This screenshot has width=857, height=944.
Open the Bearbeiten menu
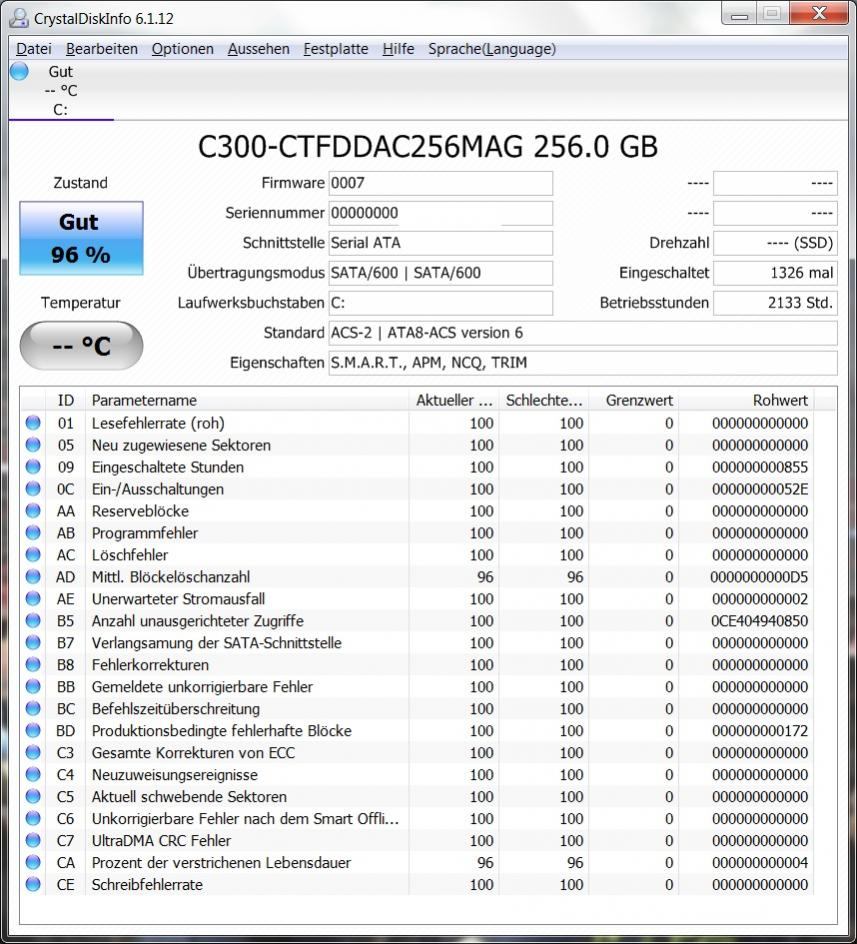coord(102,49)
